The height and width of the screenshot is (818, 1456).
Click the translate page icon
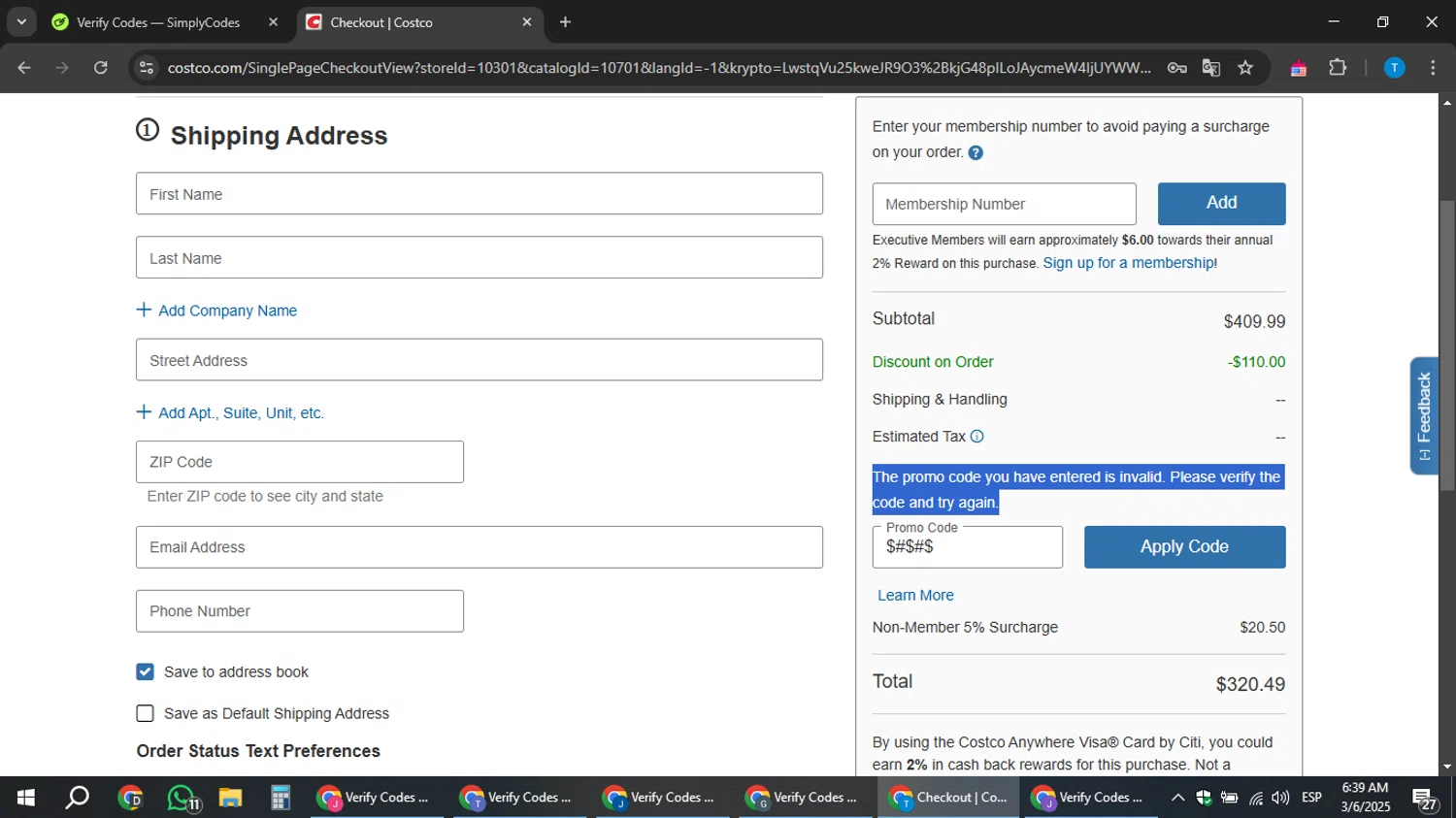1211,68
